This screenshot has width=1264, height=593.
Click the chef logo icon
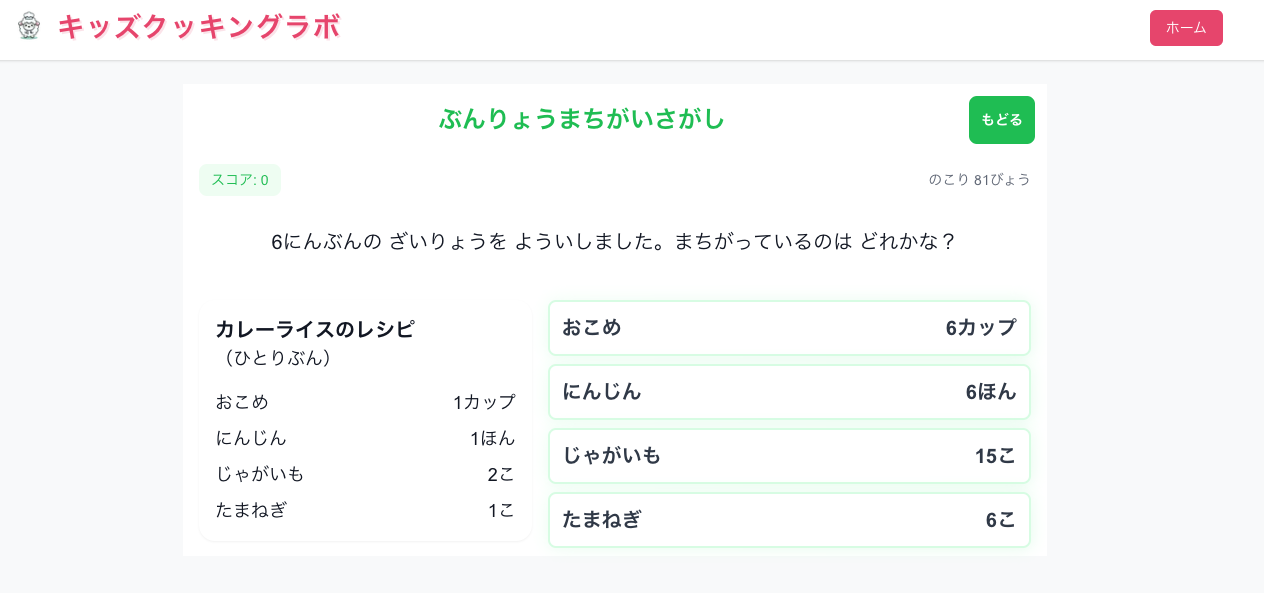[29, 26]
